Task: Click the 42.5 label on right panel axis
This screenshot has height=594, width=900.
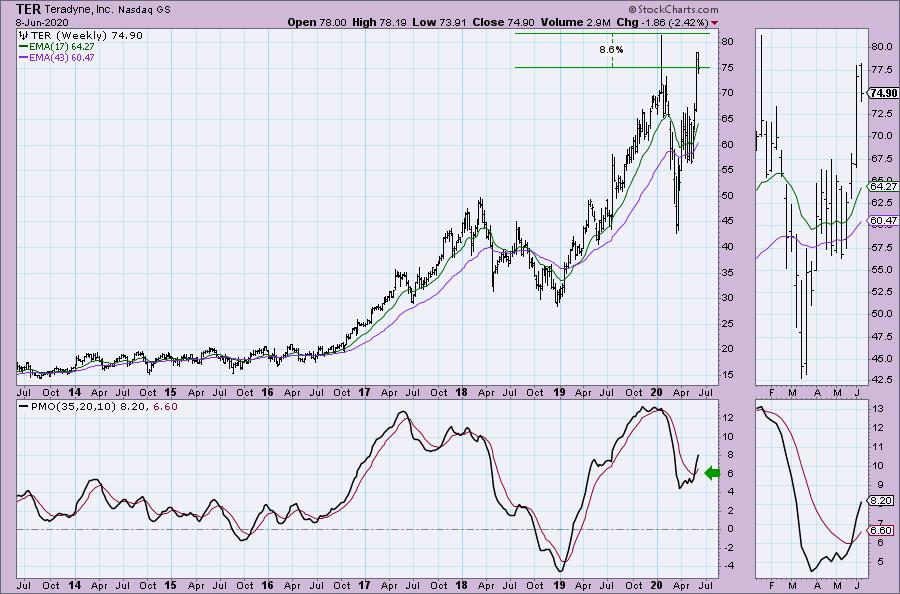Action: 882,380
